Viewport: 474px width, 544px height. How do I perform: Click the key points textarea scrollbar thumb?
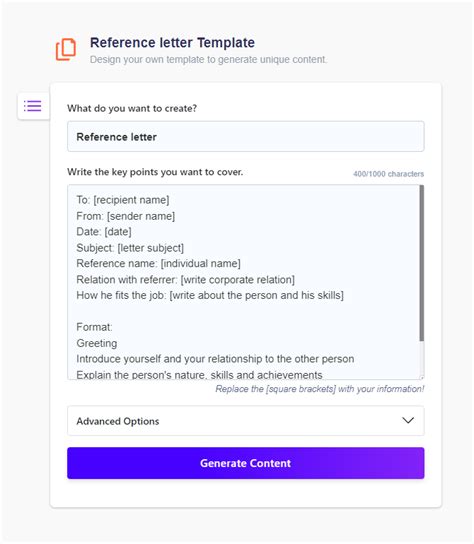[421, 263]
